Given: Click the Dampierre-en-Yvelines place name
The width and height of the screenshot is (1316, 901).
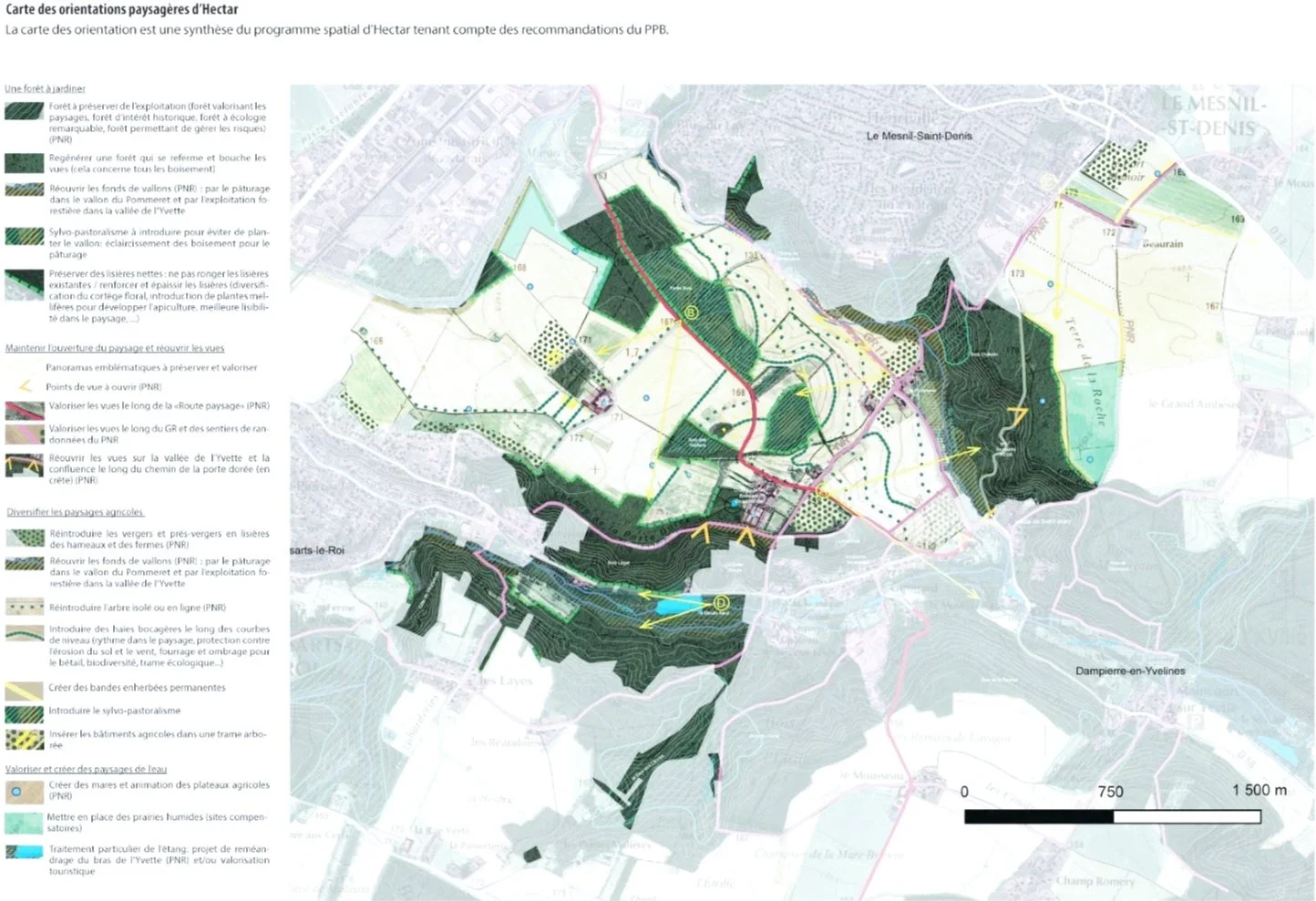Looking at the screenshot, I should point(1130,671).
